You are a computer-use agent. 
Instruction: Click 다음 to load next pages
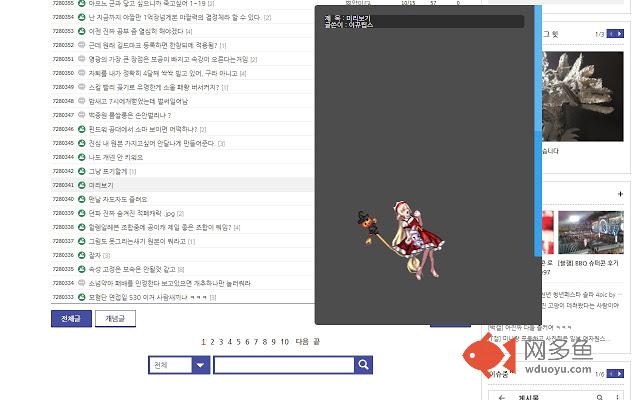(x=302, y=342)
